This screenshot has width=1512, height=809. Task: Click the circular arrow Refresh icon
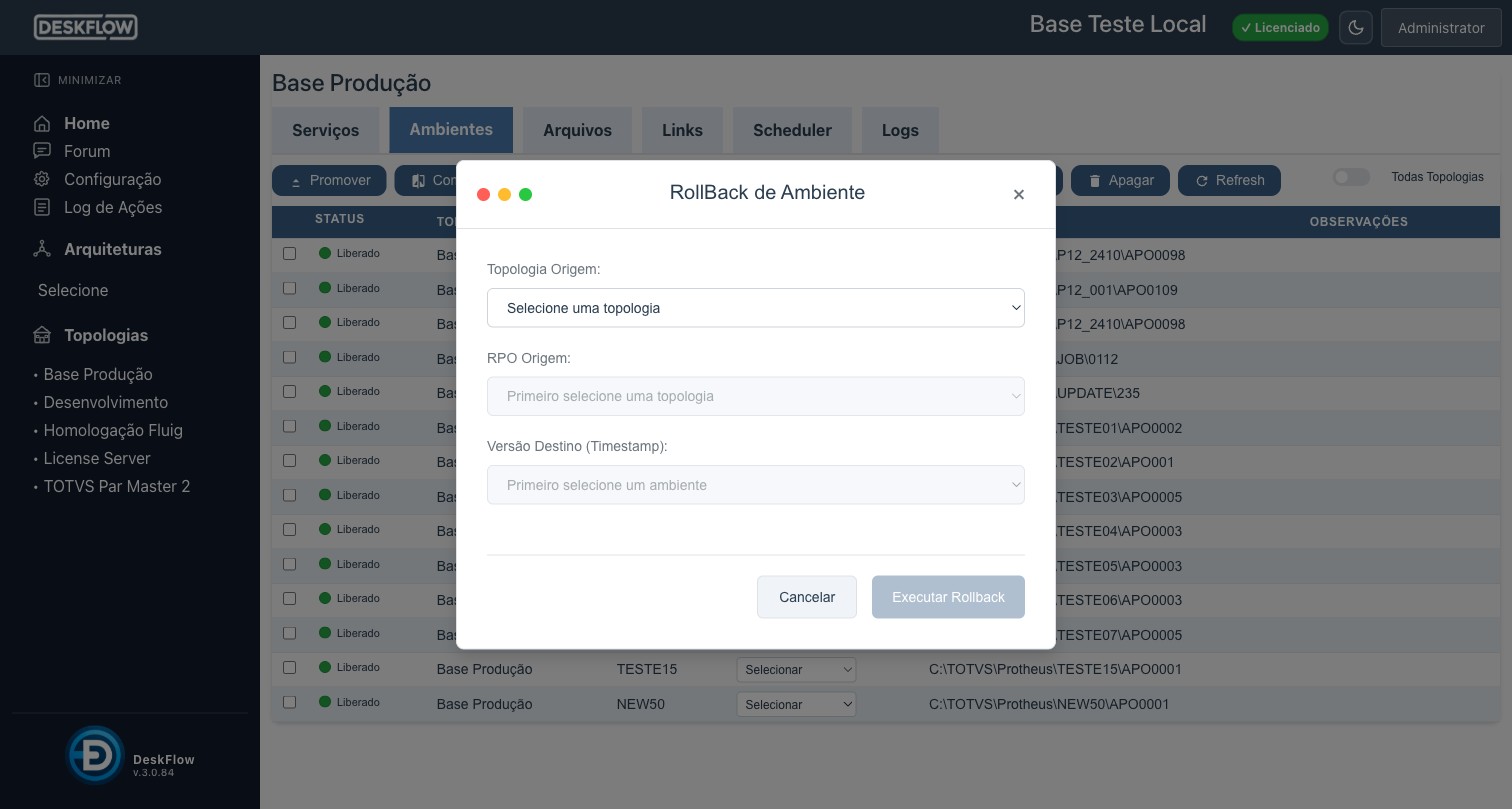1202,181
